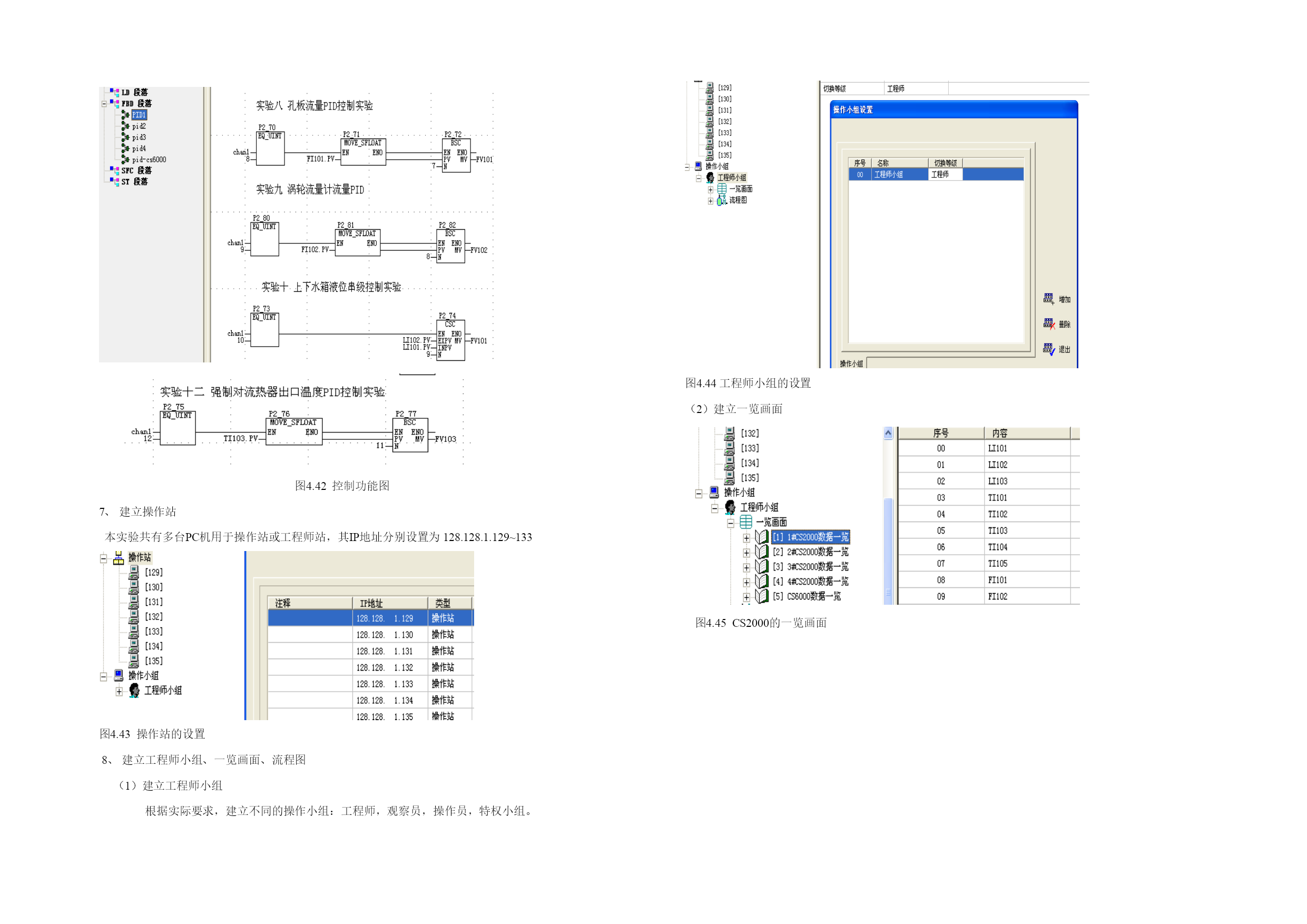Image resolution: width=1307 pixels, height=924 pixels.
Task: Click the 类型 column header
Action: (450, 603)
